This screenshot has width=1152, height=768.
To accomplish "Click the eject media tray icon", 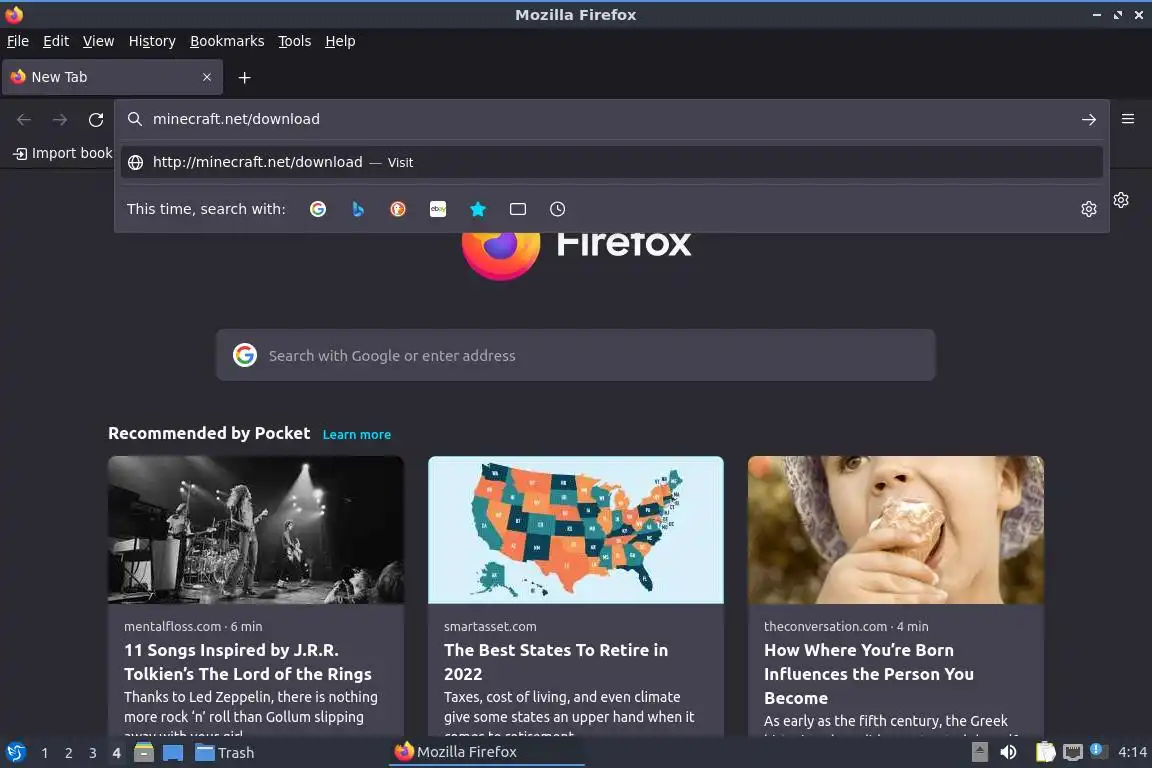I will [x=979, y=752].
